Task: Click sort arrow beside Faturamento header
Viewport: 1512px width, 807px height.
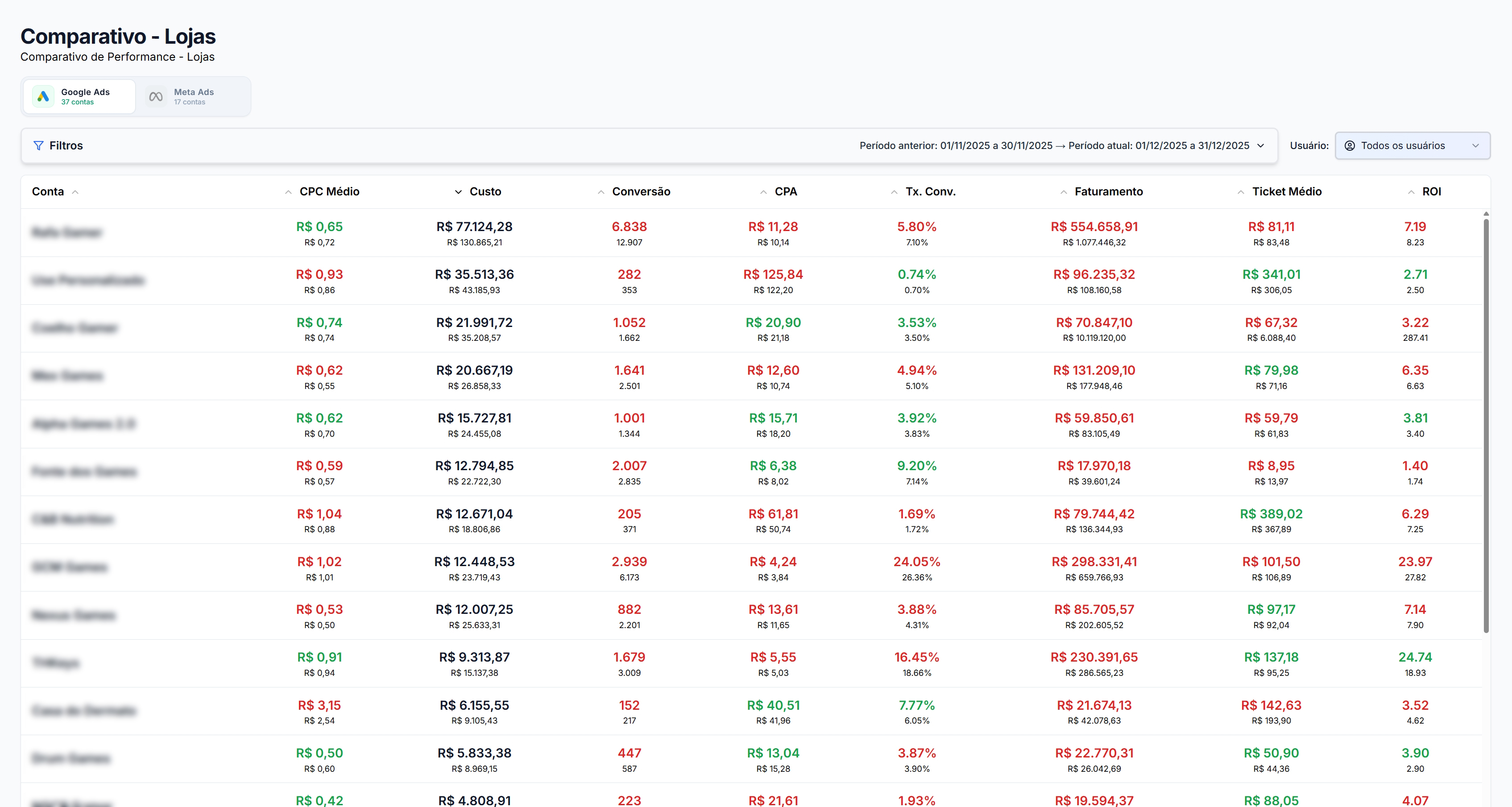Action: pos(1064,192)
